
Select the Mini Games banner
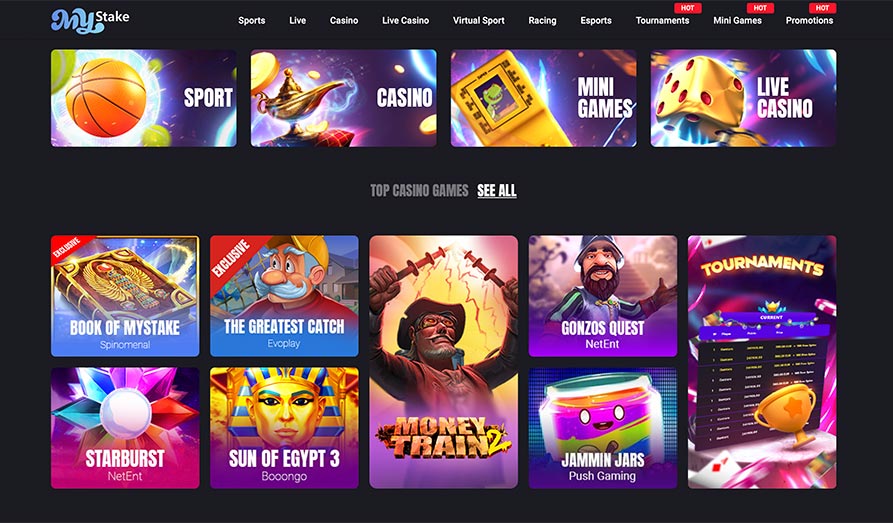tap(543, 98)
